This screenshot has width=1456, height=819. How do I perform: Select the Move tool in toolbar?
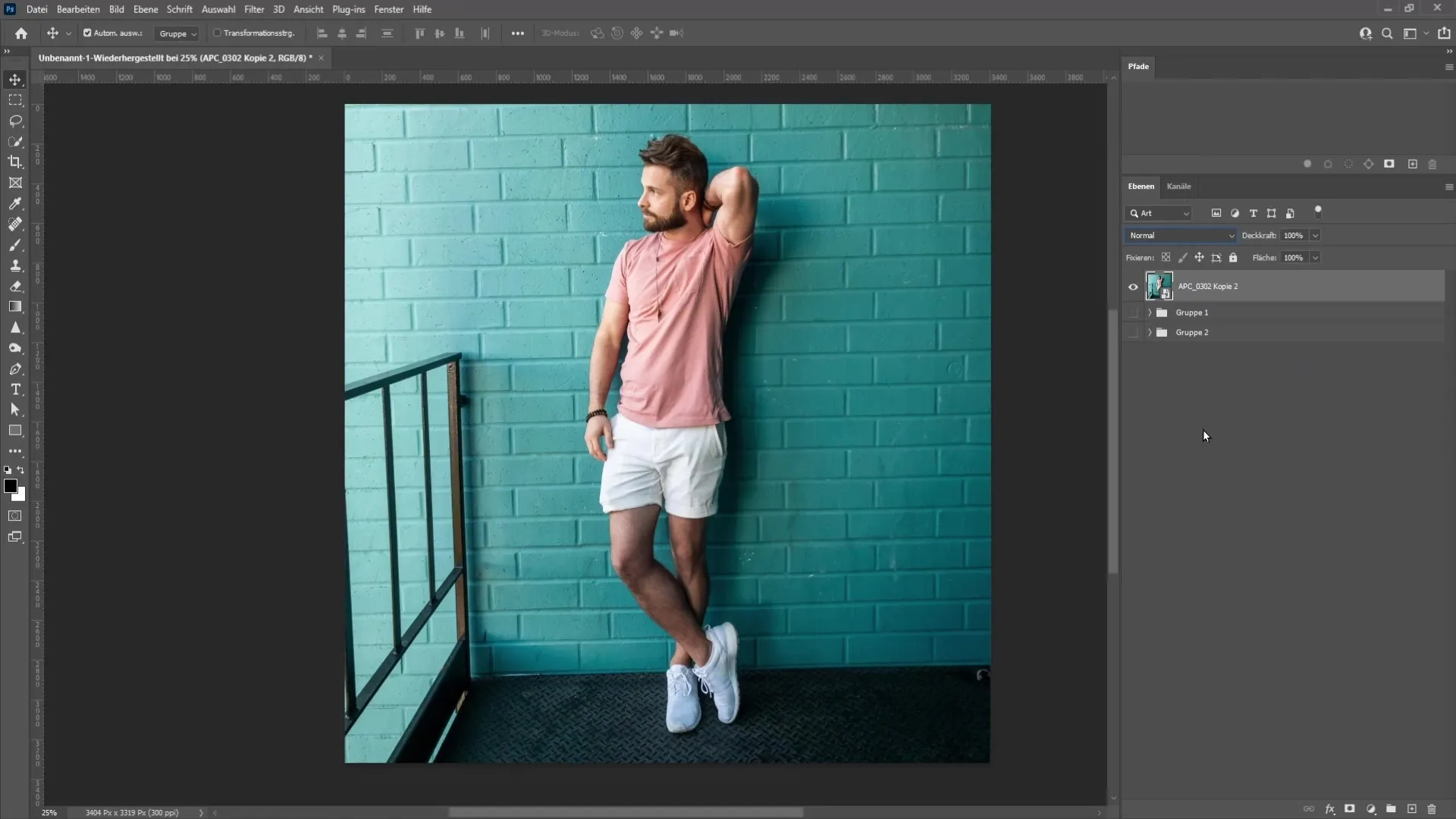point(15,79)
